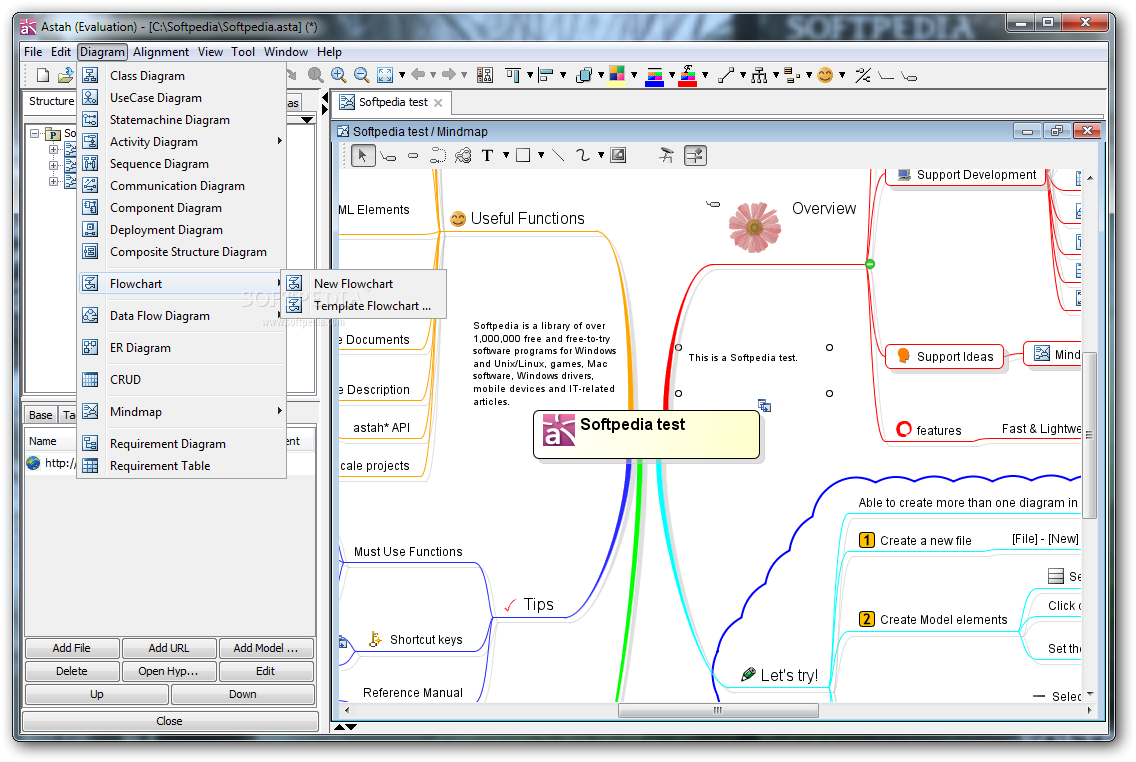Open the Alignment menu
Screen dimensions: 1136x762
point(161,52)
